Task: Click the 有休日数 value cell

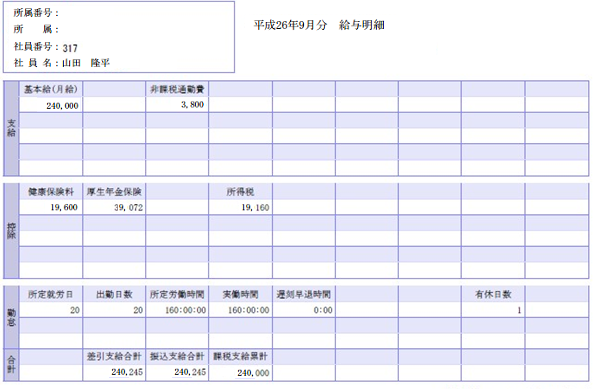Action: (493, 310)
